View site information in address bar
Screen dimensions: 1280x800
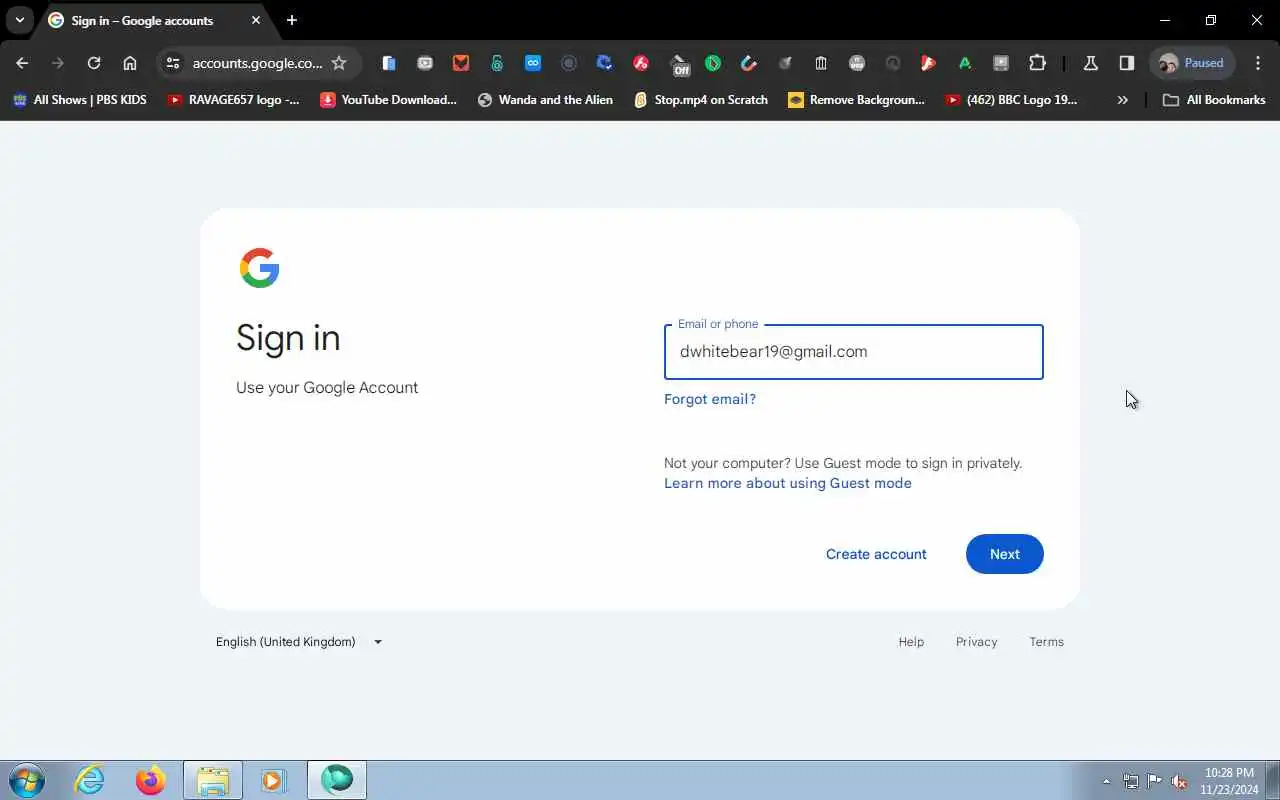(x=173, y=63)
